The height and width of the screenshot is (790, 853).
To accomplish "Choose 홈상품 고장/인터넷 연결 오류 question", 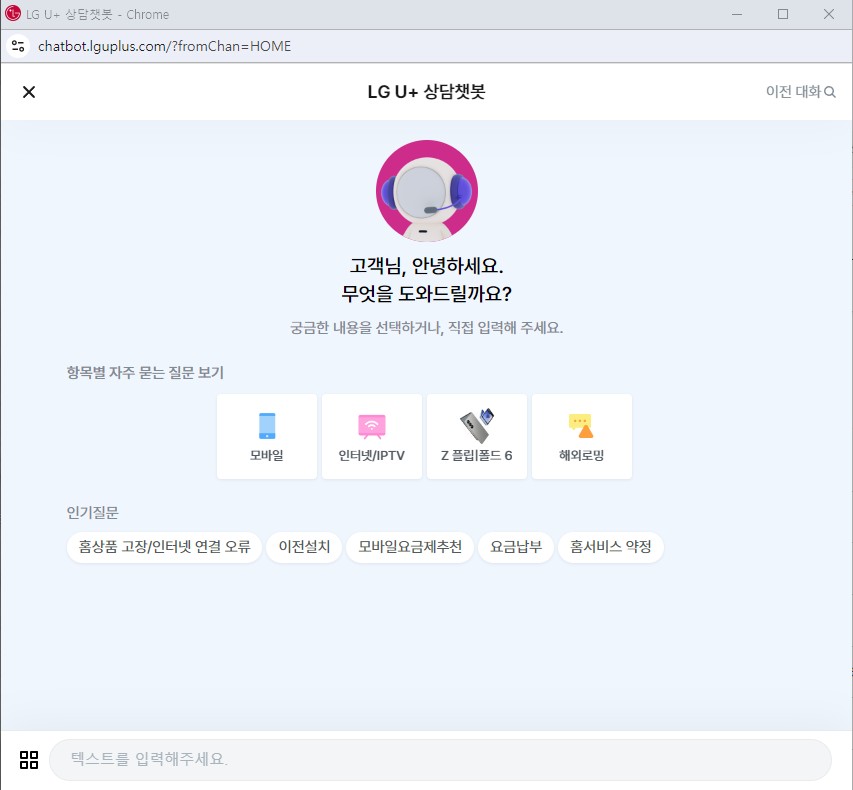I will pyautogui.click(x=164, y=547).
